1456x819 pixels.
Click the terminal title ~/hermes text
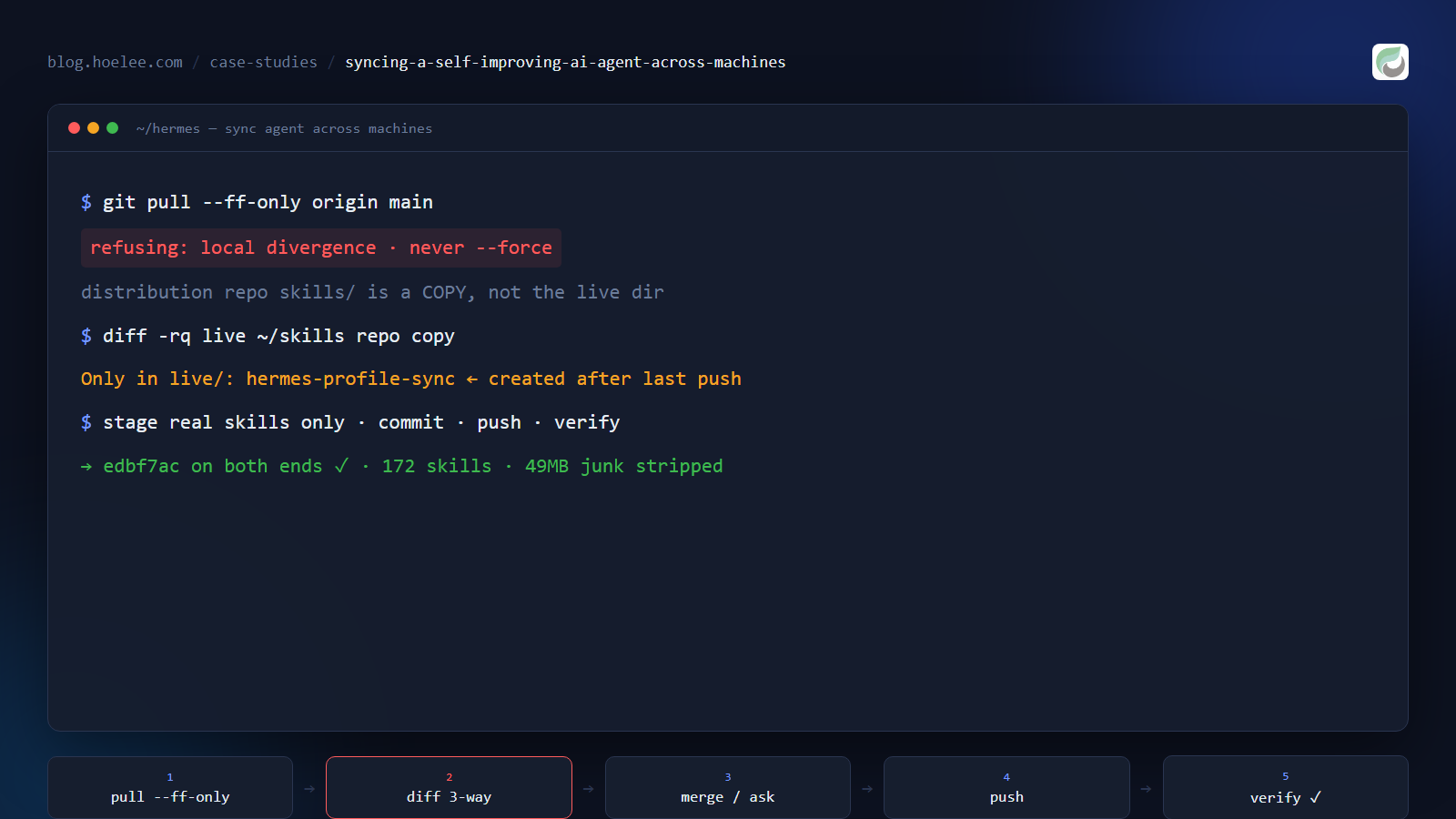click(168, 128)
